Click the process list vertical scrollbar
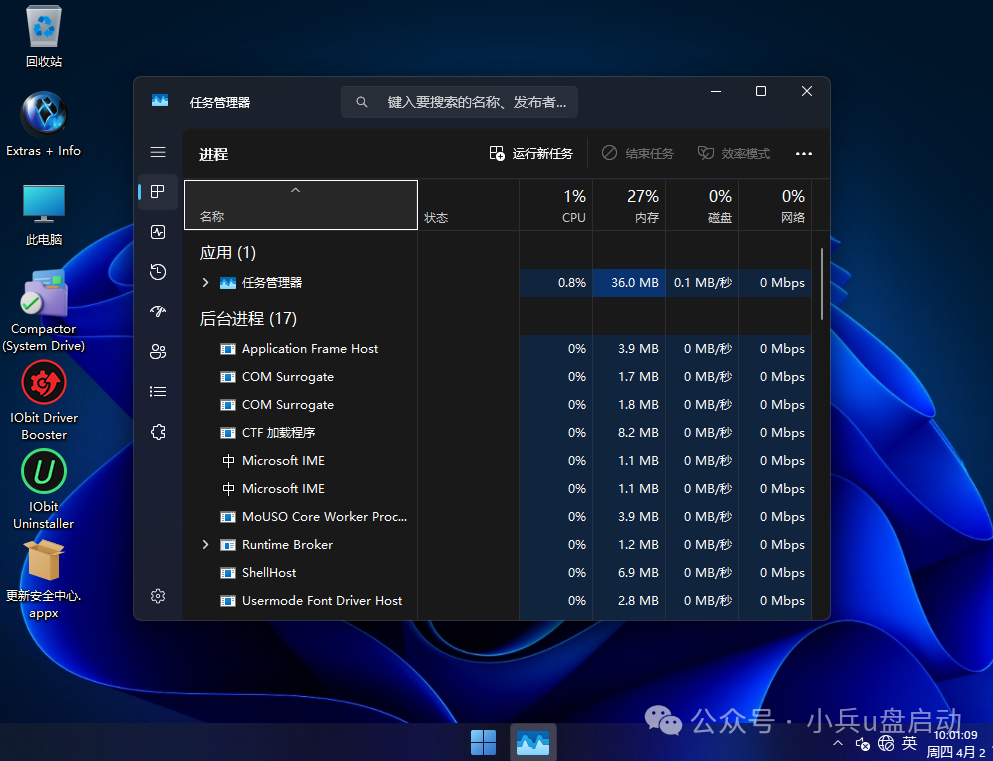The width and height of the screenshot is (993, 761). click(x=822, y=284)
